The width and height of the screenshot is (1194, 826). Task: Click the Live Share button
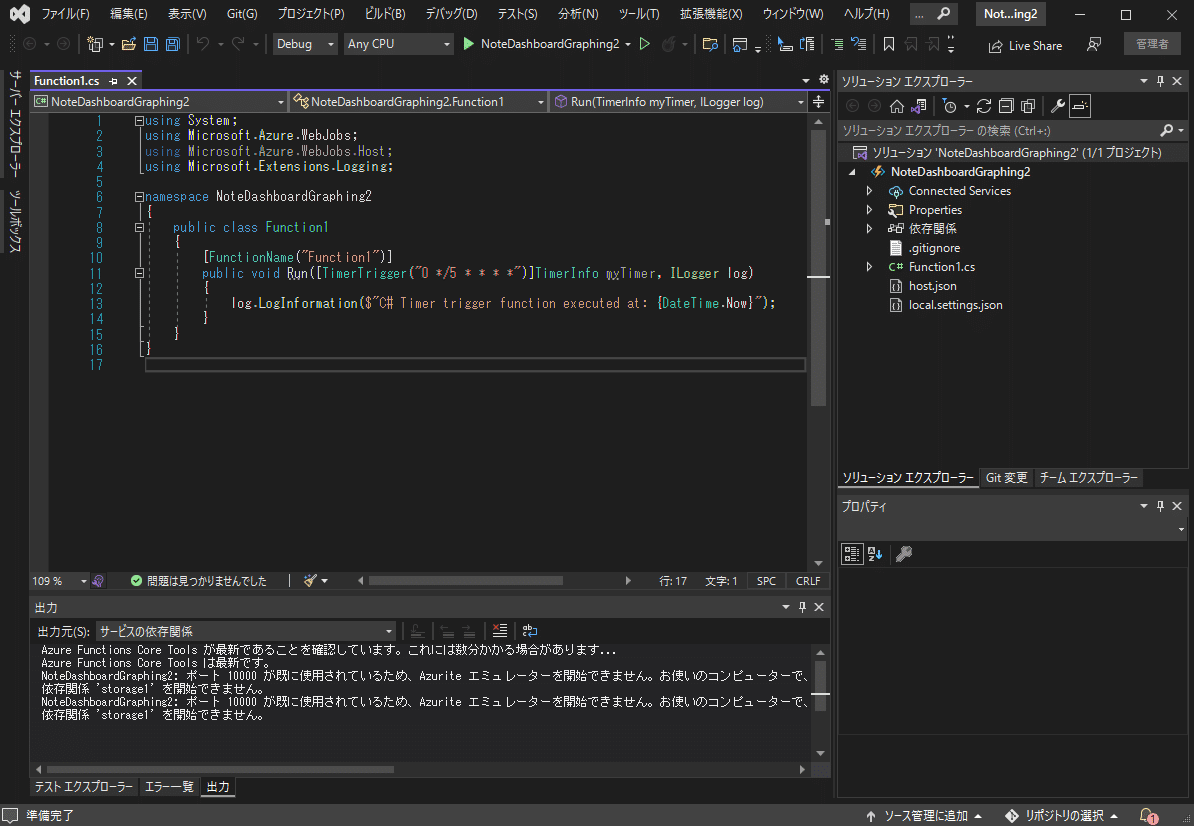tap(1025, 46)
